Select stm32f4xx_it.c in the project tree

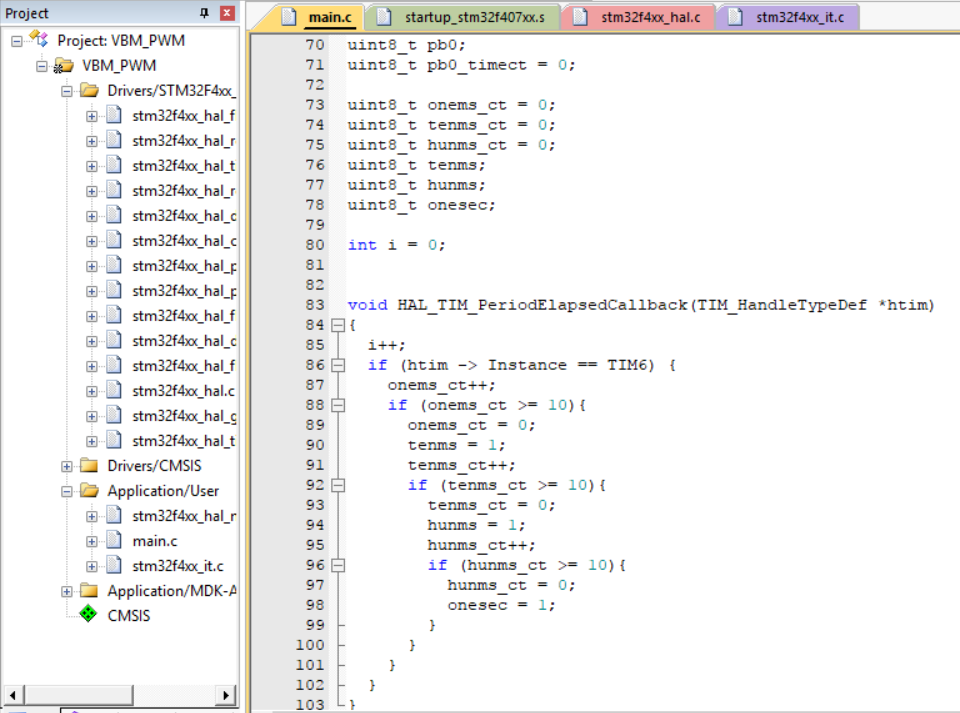click(x=177, y=566)
